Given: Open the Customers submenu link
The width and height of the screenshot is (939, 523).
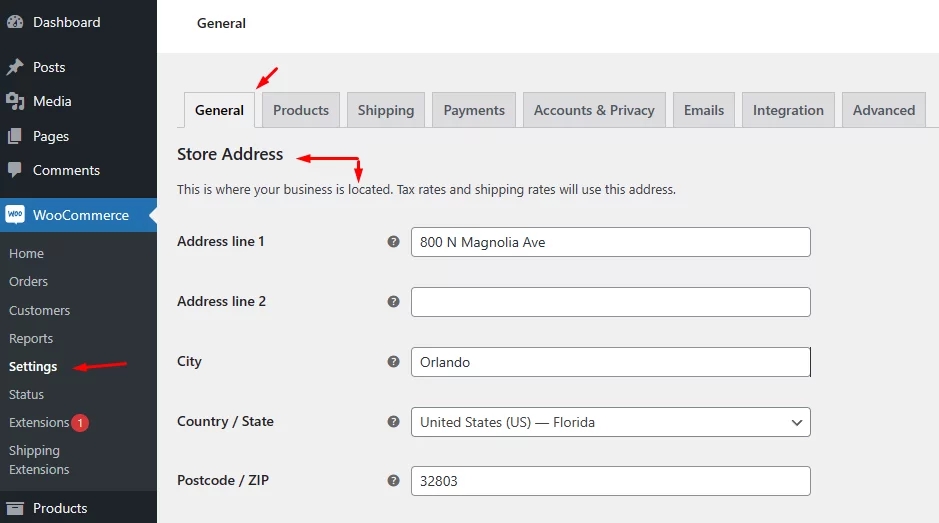Looking at the screenshot, I should 40,310.
